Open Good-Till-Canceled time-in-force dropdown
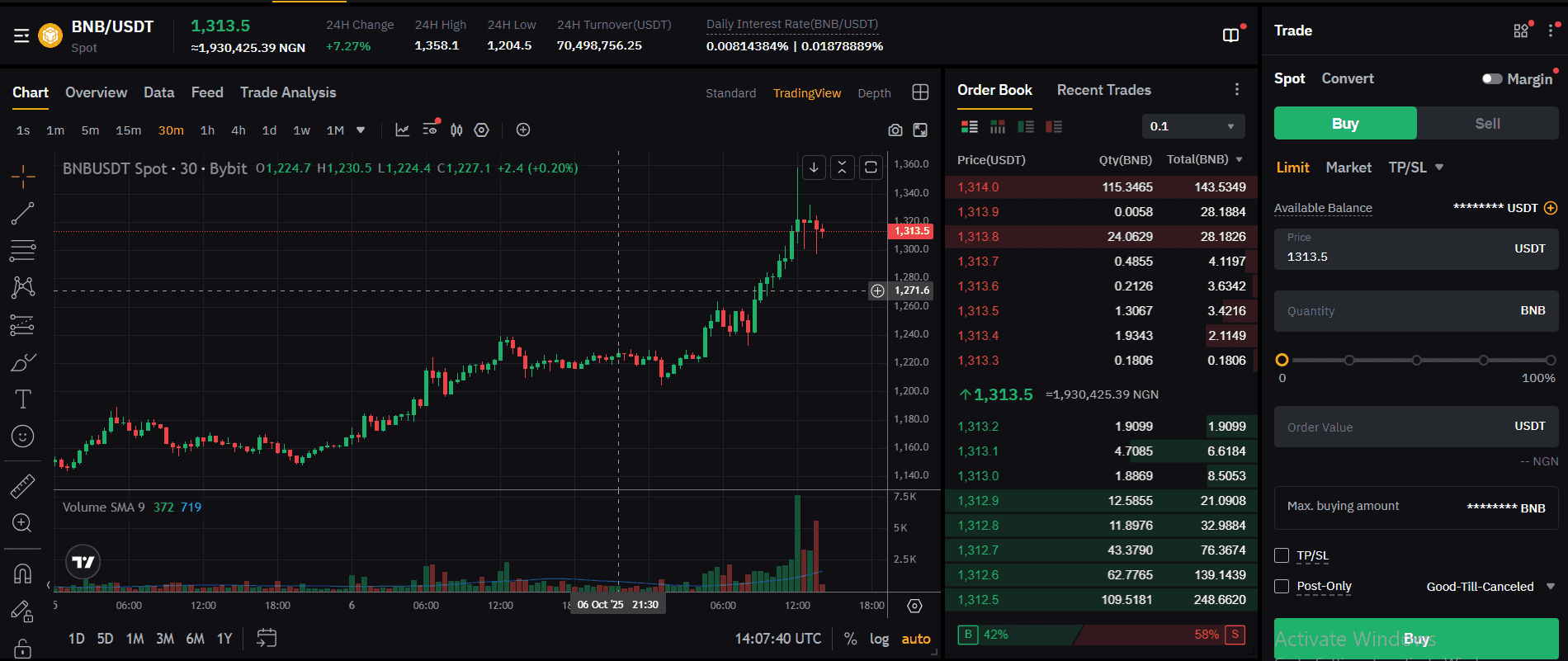Viewport: 1568px width, 661px height. click(1490, 587)
